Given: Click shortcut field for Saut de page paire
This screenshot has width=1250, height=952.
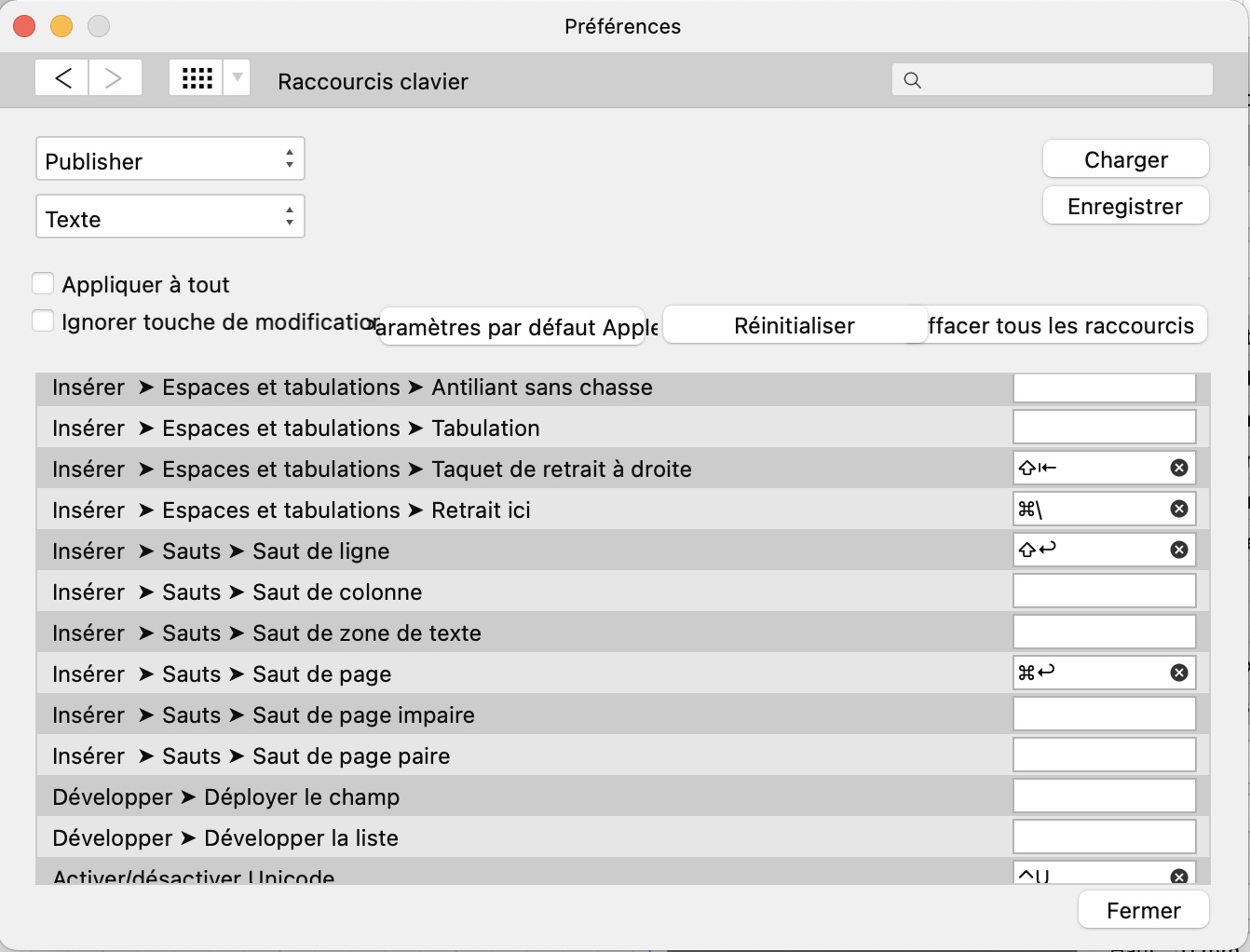Looking at the screenshot, I should 1105,755.
